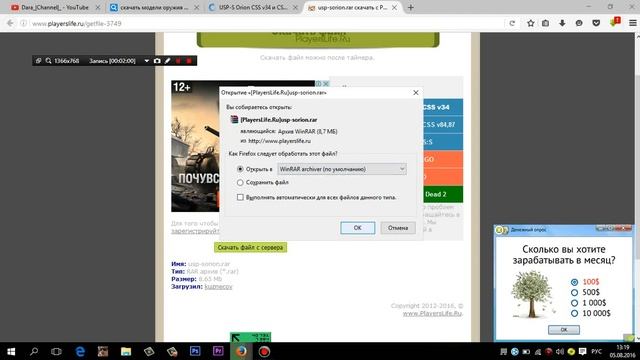This screenshot has height=360, width=640.
Task: Switch input language via РУС indicator
Action: 596,351
